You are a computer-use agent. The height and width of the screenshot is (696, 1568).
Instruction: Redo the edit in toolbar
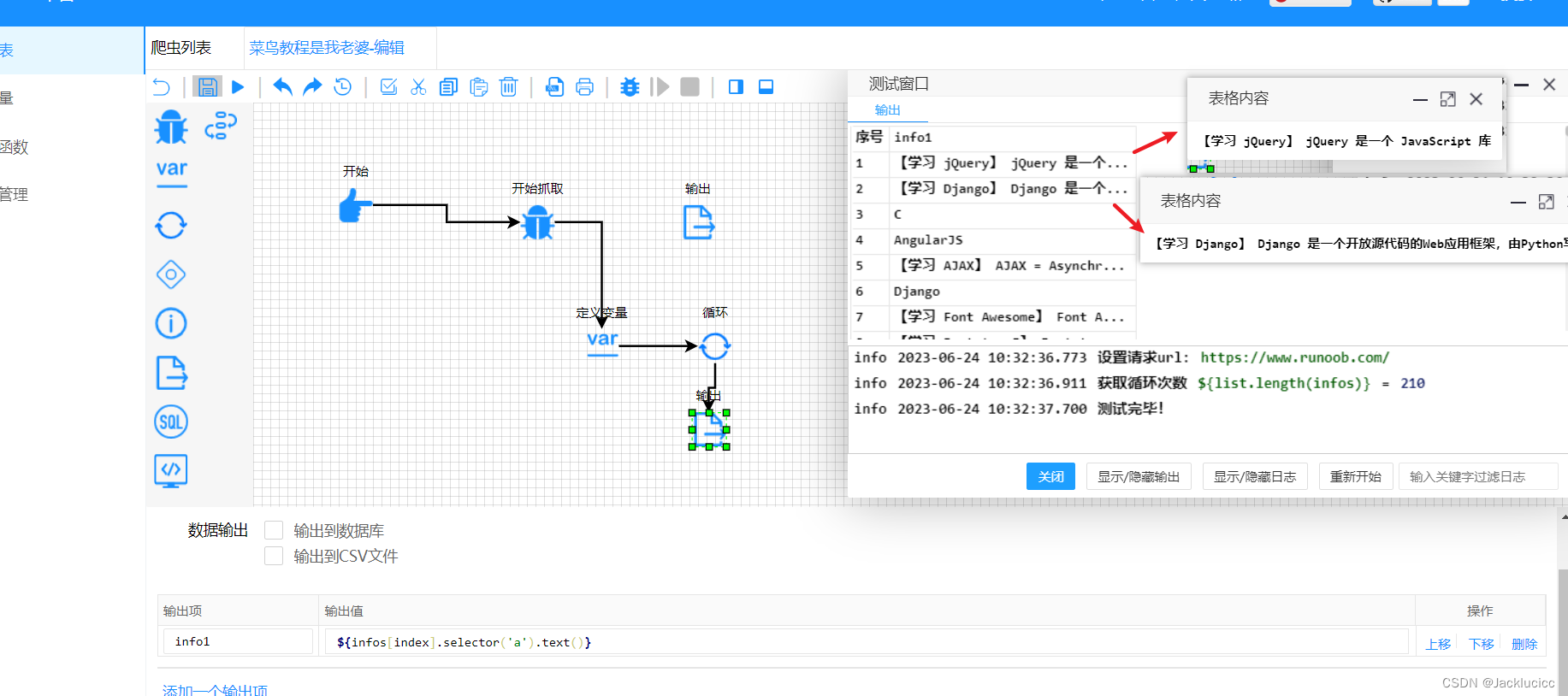click(313, 86)
